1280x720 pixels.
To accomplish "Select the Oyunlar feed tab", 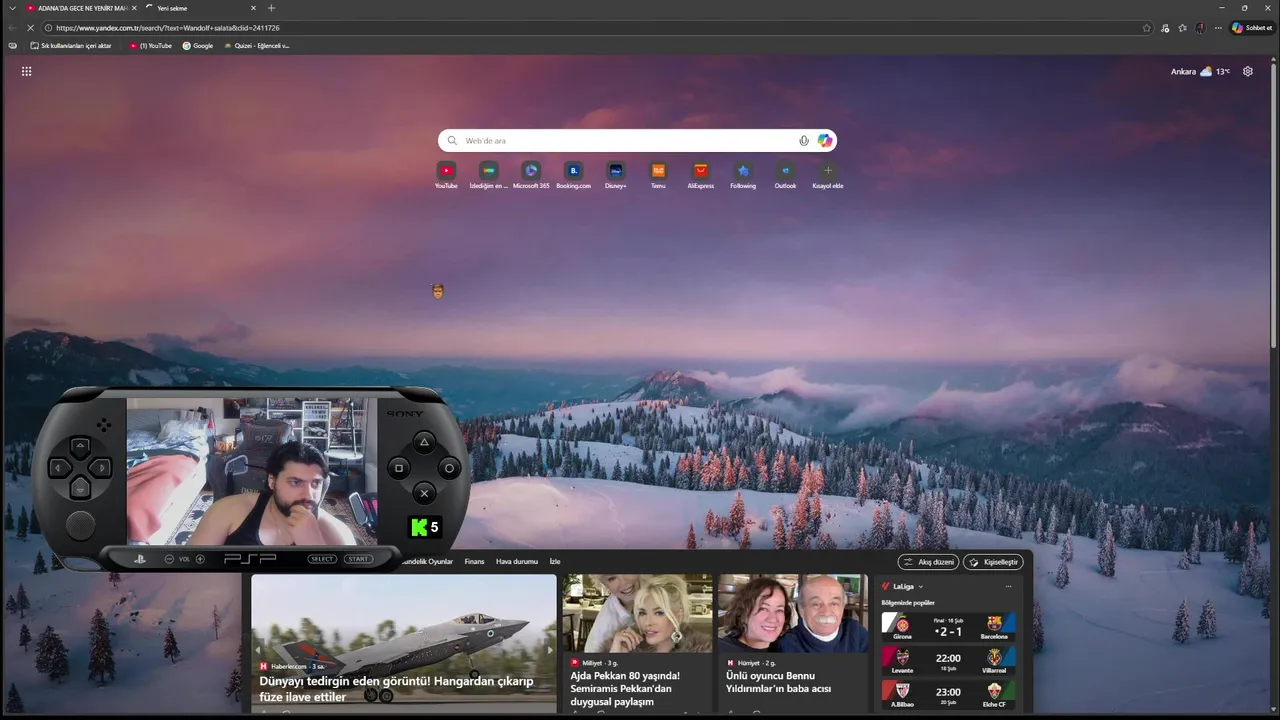I will pyautogui.click(x=427, y=562).
